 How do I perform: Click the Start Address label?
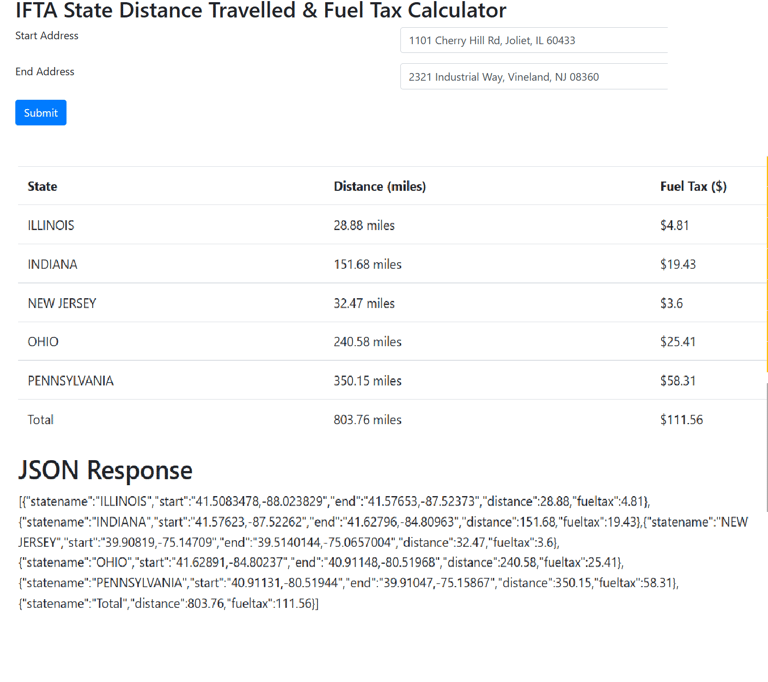(47, 36)
